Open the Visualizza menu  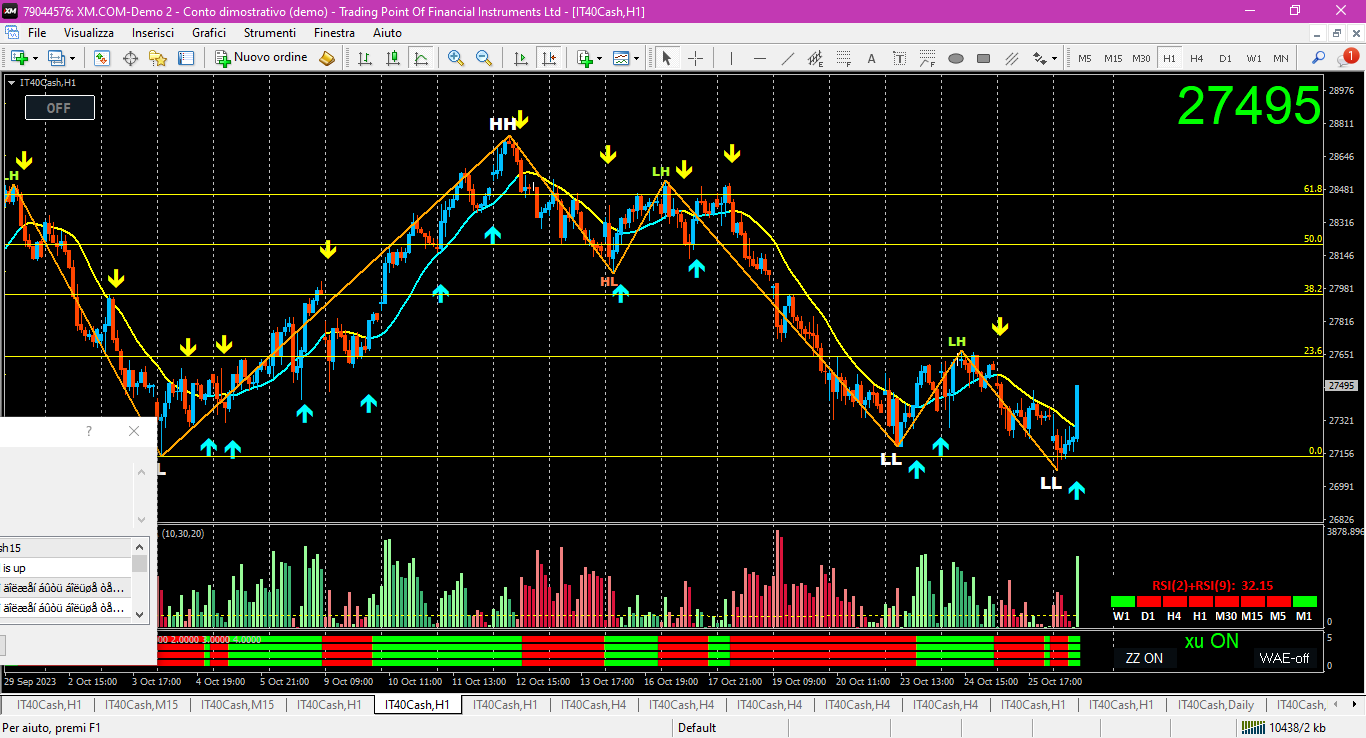[89, 33]
